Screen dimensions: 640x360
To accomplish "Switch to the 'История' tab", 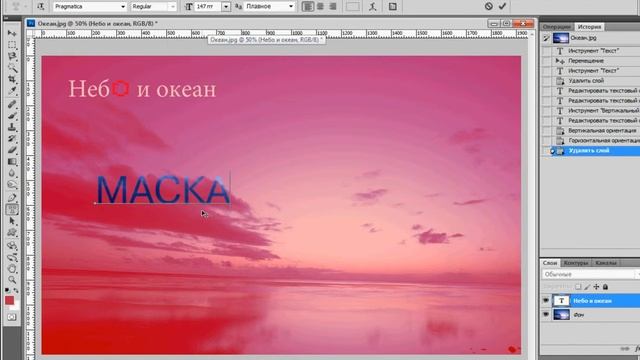I will (589, 27).
